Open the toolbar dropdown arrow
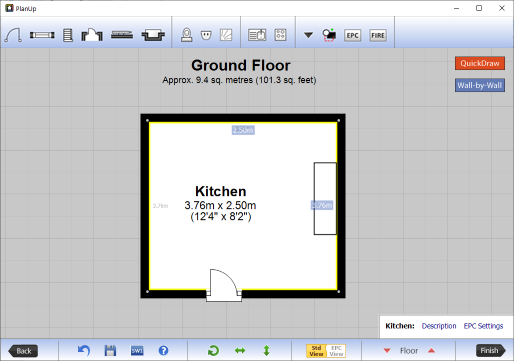The image size is (514, 361). 308,35
